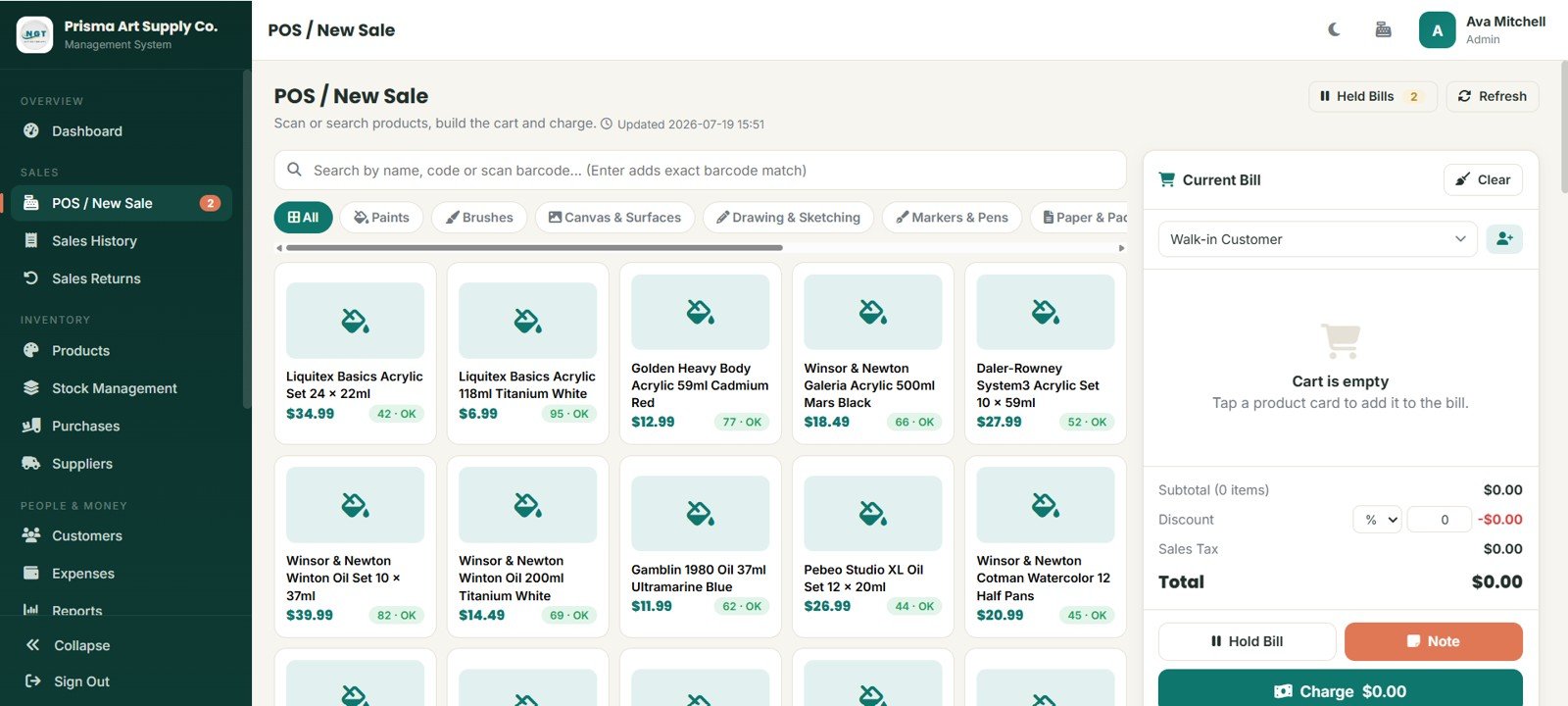
Task: Add Gamblin 1980 Oil Ultramarine Blue
Action: point(700,547)
